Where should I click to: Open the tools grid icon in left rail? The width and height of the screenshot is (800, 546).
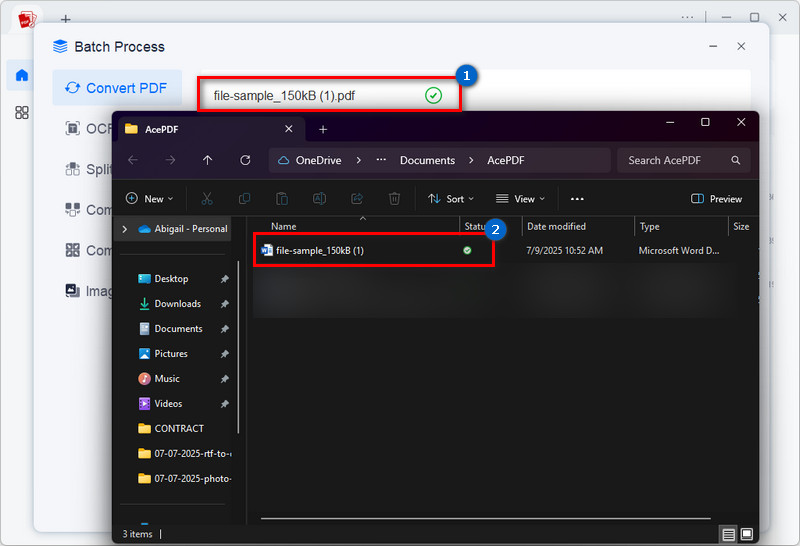(x=22, y=112)
